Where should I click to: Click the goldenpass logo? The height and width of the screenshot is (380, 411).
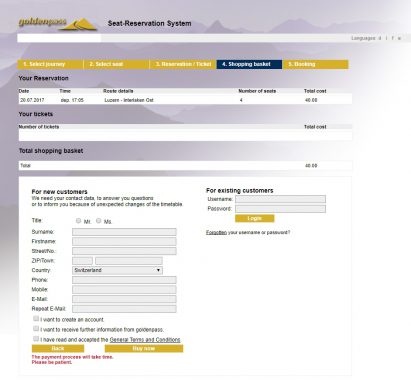(x=57, y=24)
